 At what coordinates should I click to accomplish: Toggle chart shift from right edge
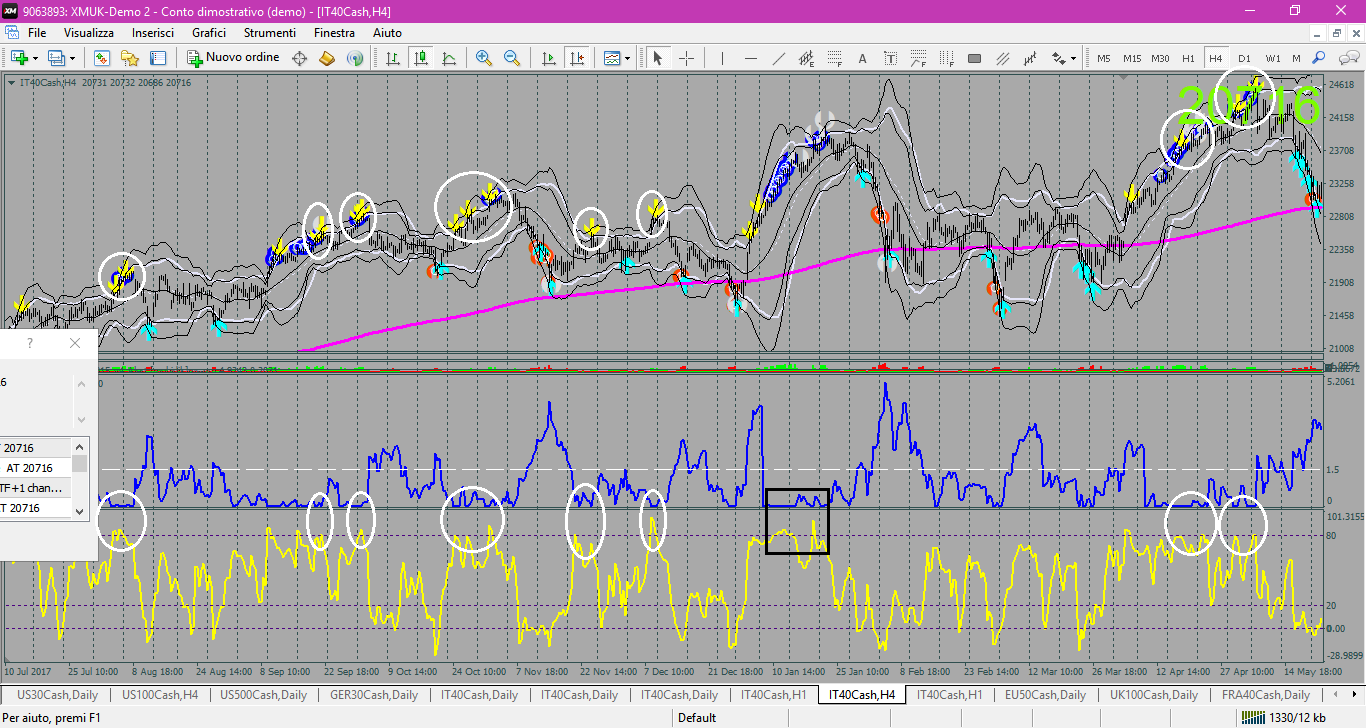click(x=576, y=58)
